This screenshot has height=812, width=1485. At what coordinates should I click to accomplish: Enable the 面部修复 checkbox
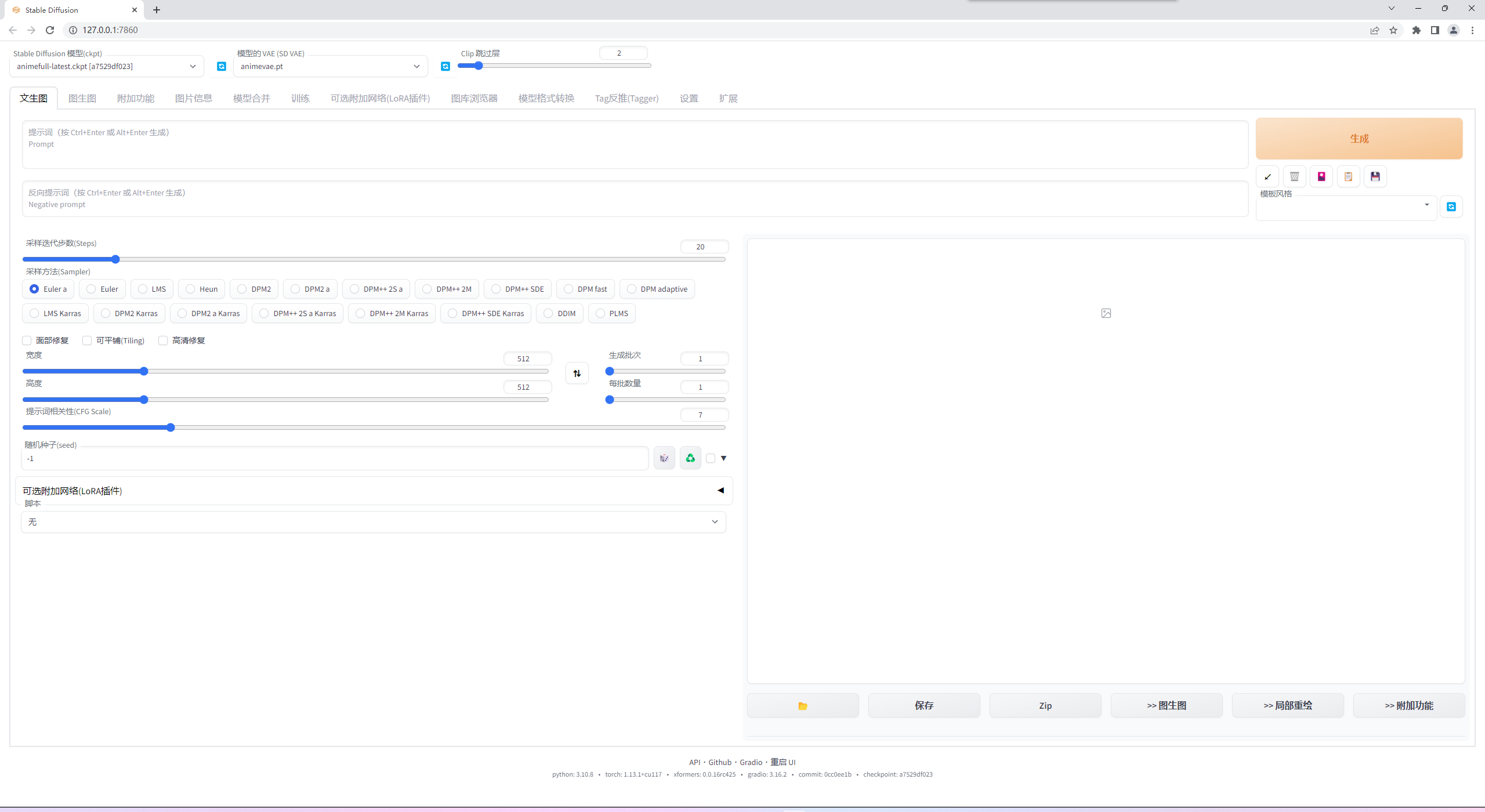pyautogui.click(x=27, y=340)
